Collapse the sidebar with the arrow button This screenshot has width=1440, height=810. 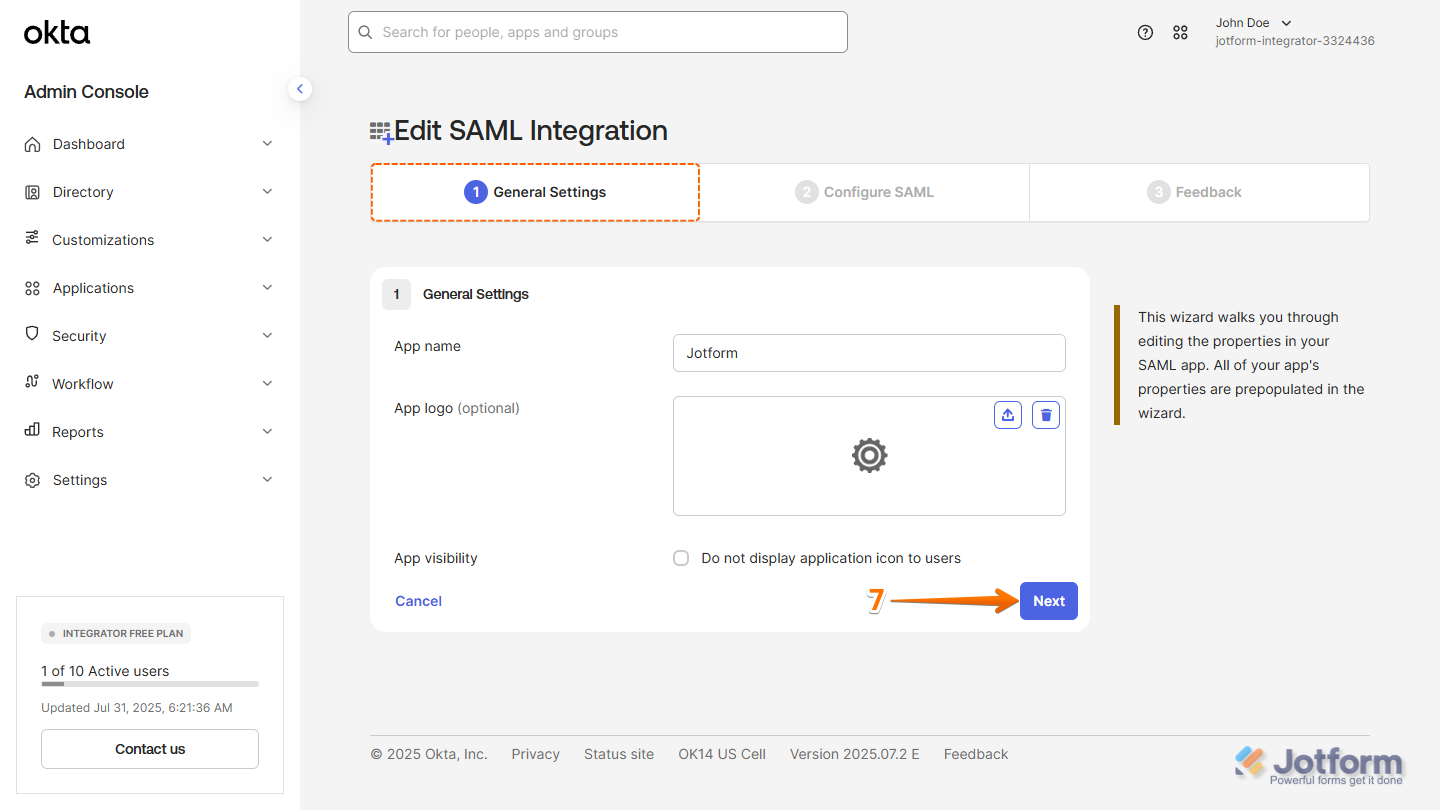[x=300, y=89]
